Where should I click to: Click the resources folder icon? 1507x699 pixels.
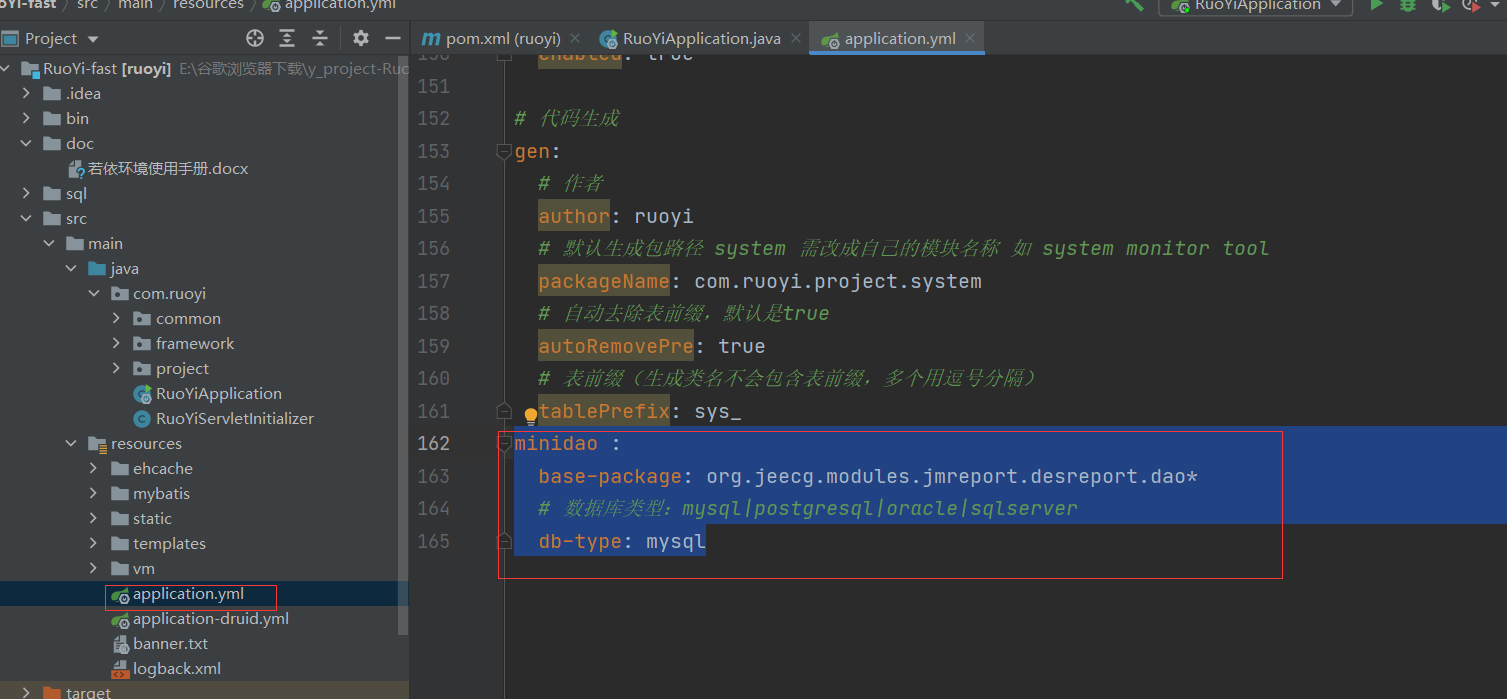click(97, 444)
